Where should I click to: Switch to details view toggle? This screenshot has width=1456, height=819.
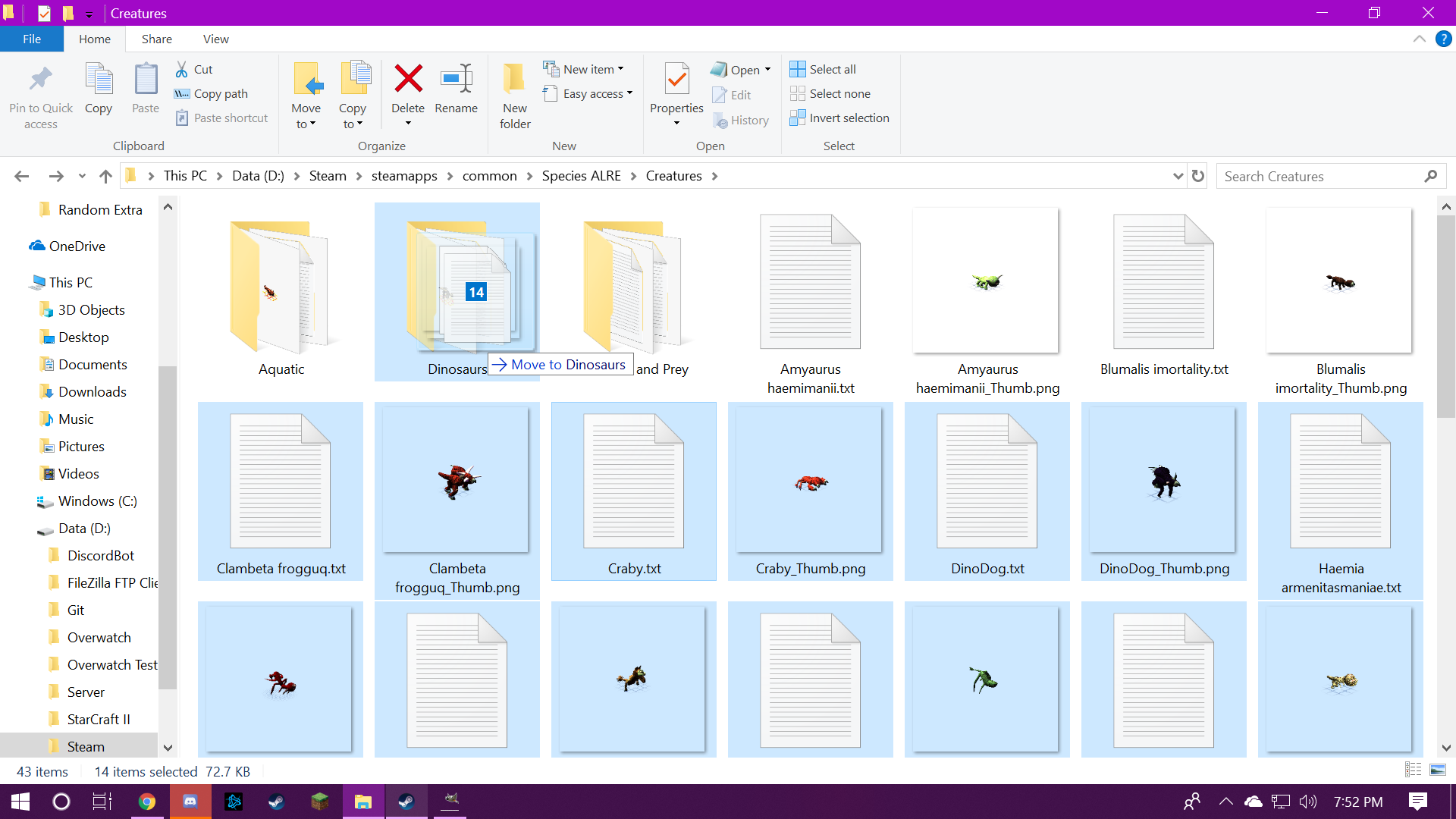pos(1413,770)
